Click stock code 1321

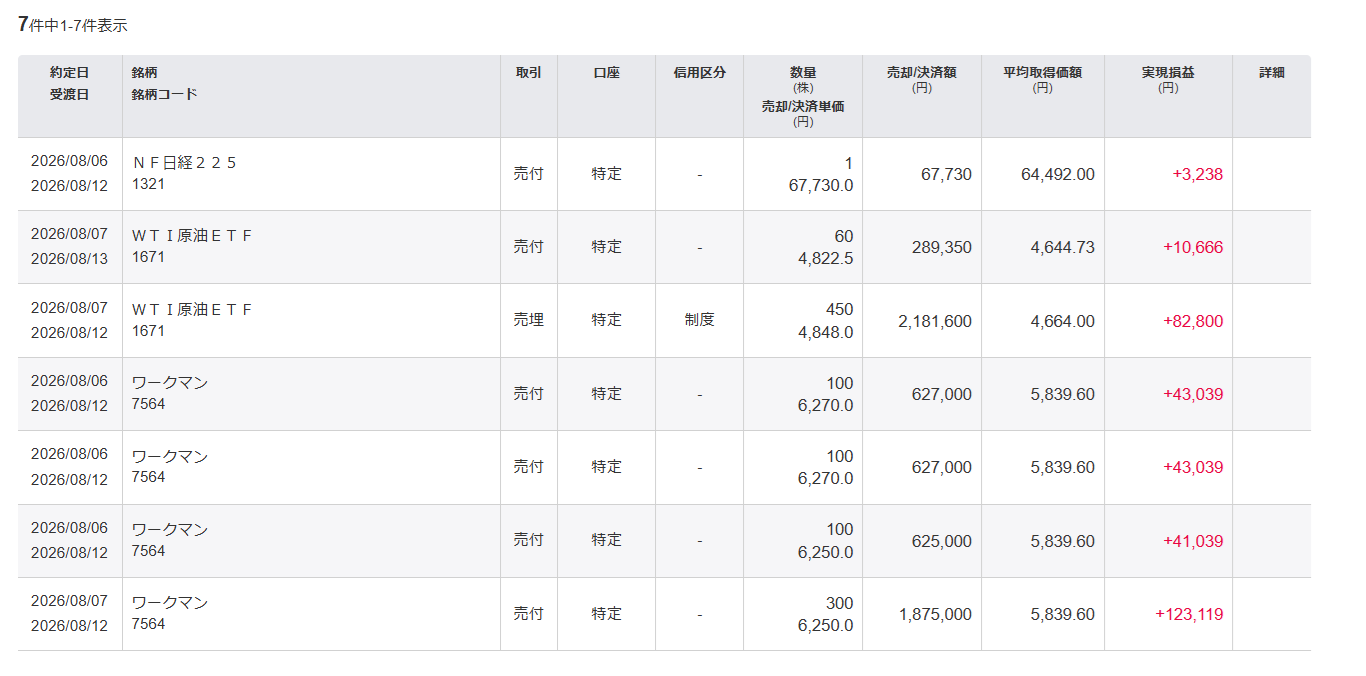pos(148,184)
